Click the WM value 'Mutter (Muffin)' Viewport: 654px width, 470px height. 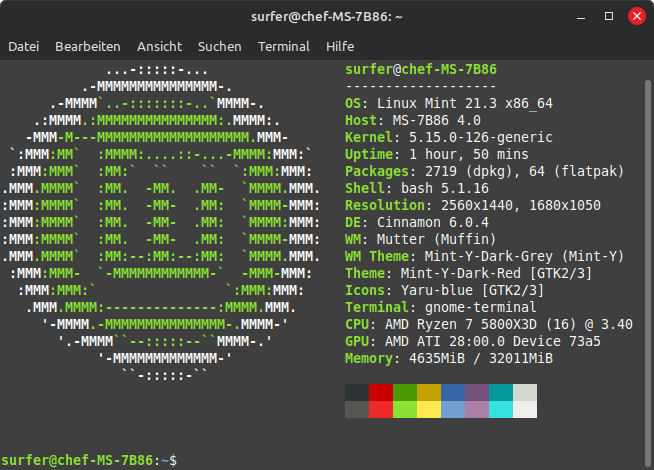pos(436,239)
